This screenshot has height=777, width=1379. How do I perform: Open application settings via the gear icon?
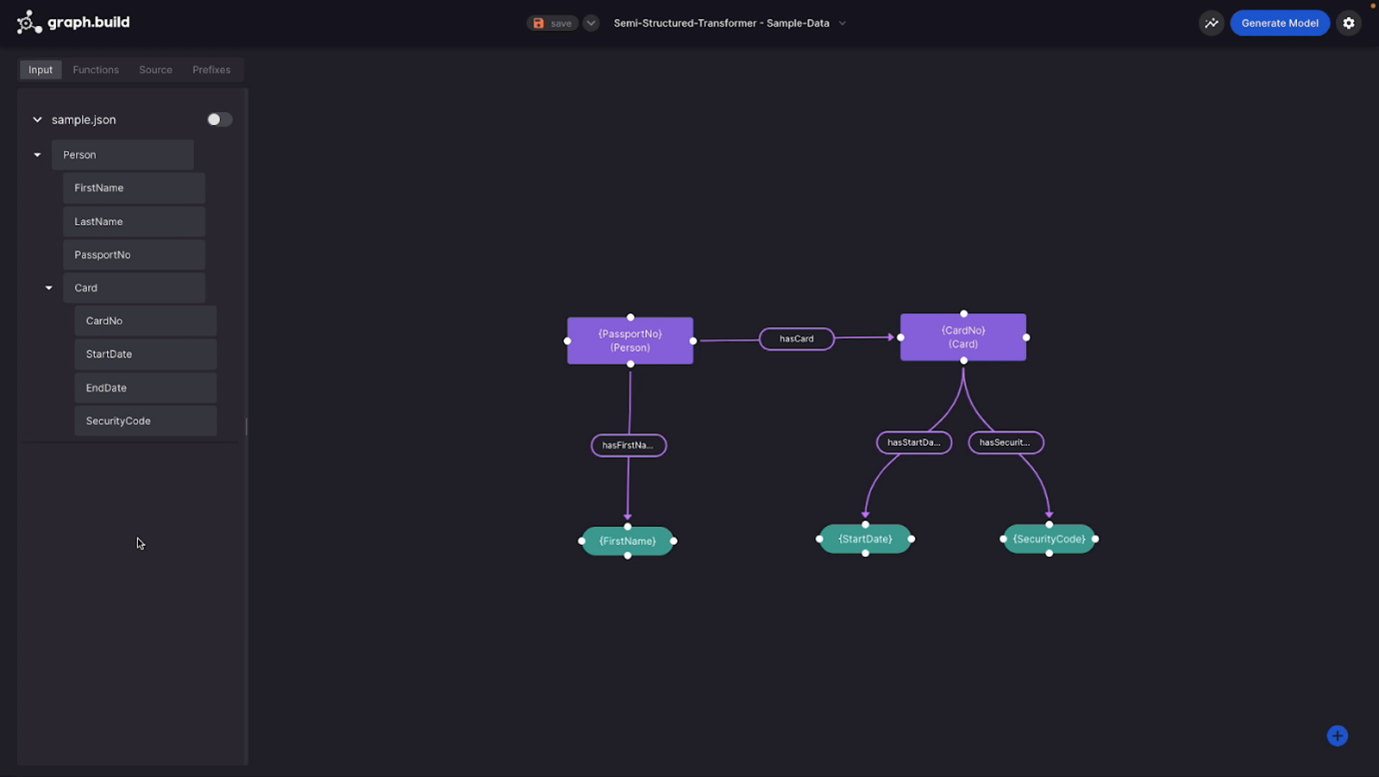[x=1348, y=22]
